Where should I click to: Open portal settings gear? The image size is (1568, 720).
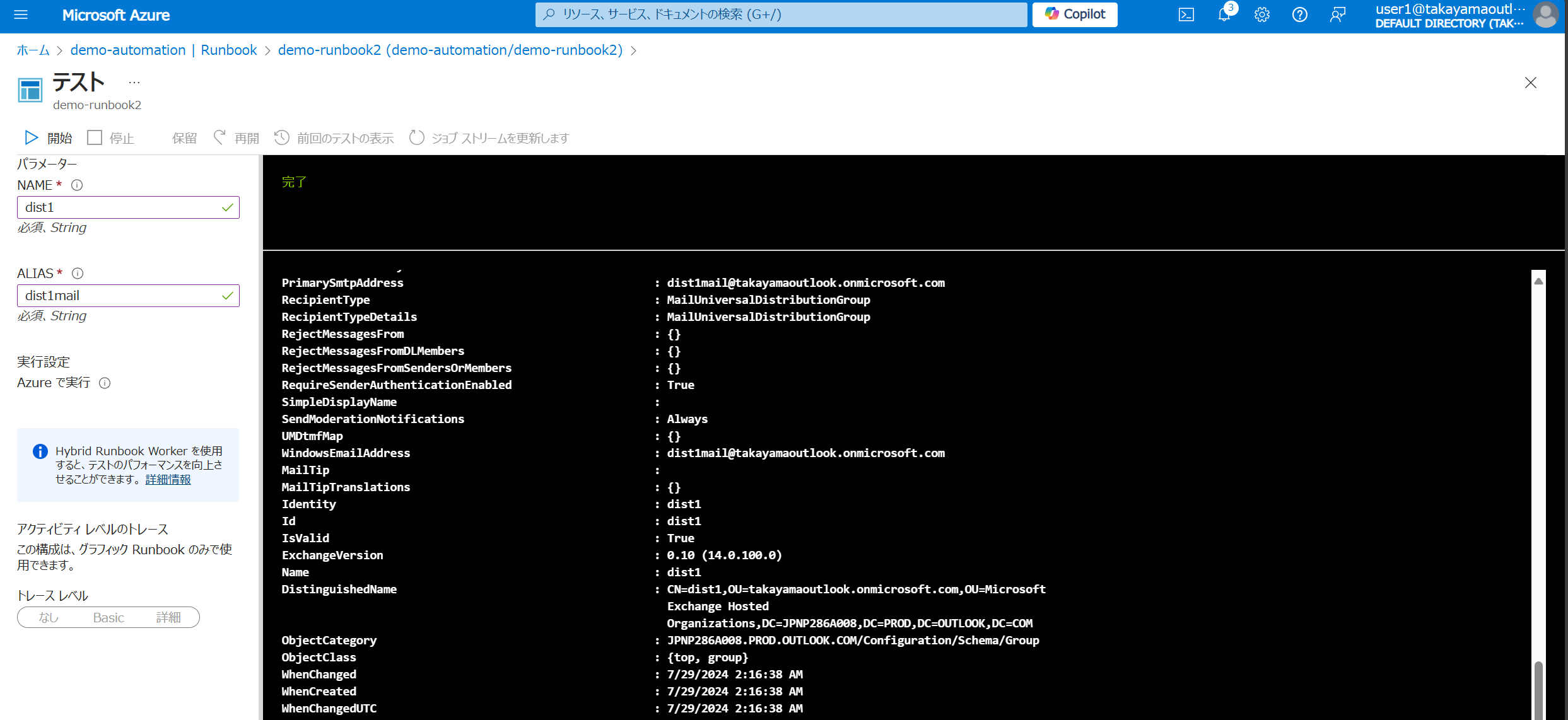(1262, 15)
